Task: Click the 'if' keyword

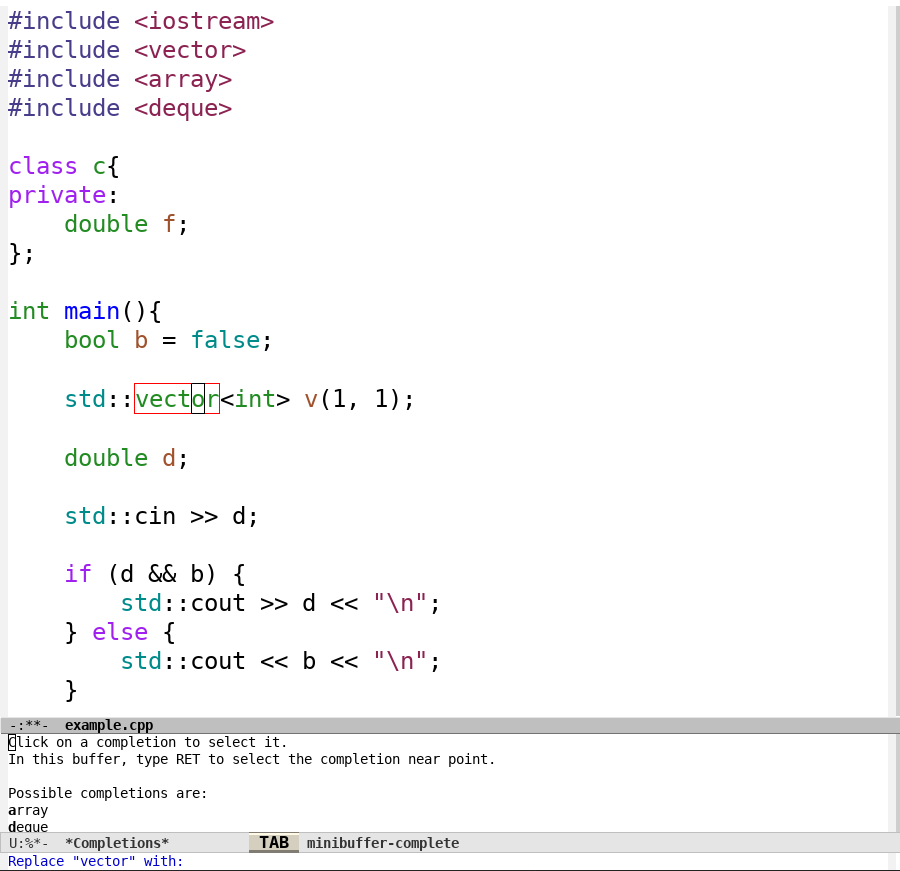Action: tap(78, 574)
